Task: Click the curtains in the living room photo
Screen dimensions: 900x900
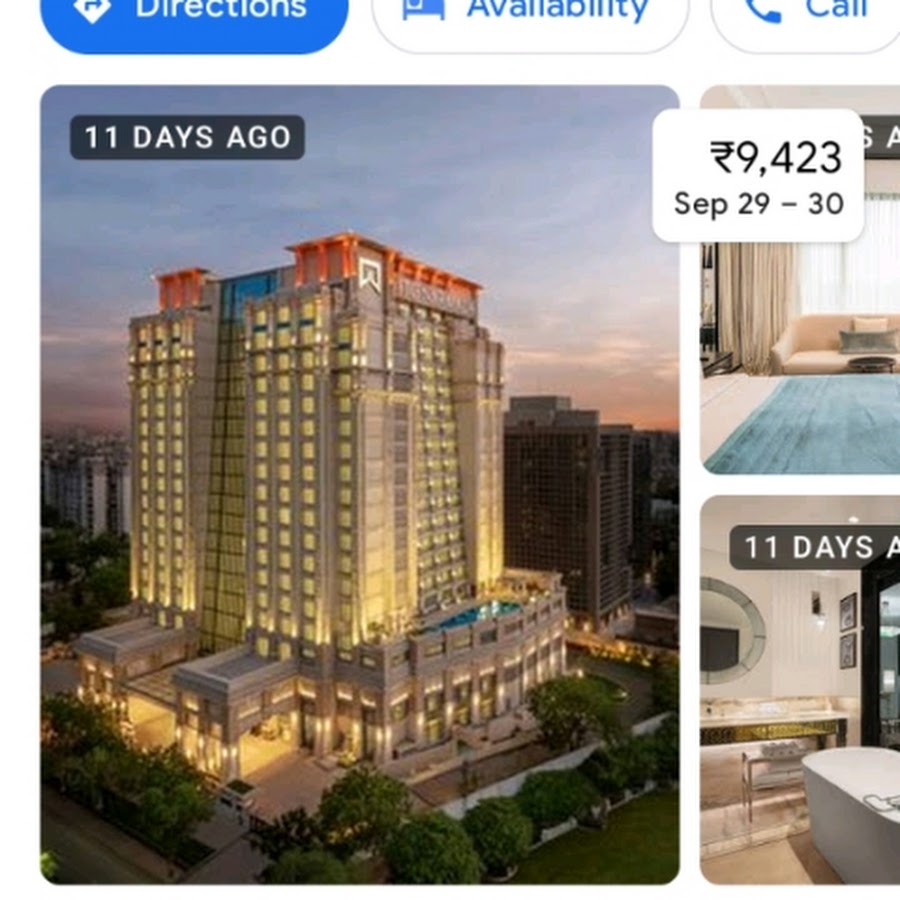Action: [754, 307]
